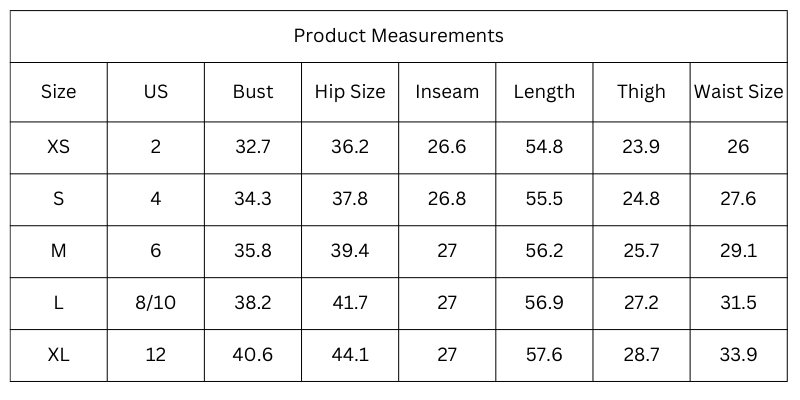This screenshot has height=400, width=800.
Task: Select the Thigh column header
Action: point(641,92)
